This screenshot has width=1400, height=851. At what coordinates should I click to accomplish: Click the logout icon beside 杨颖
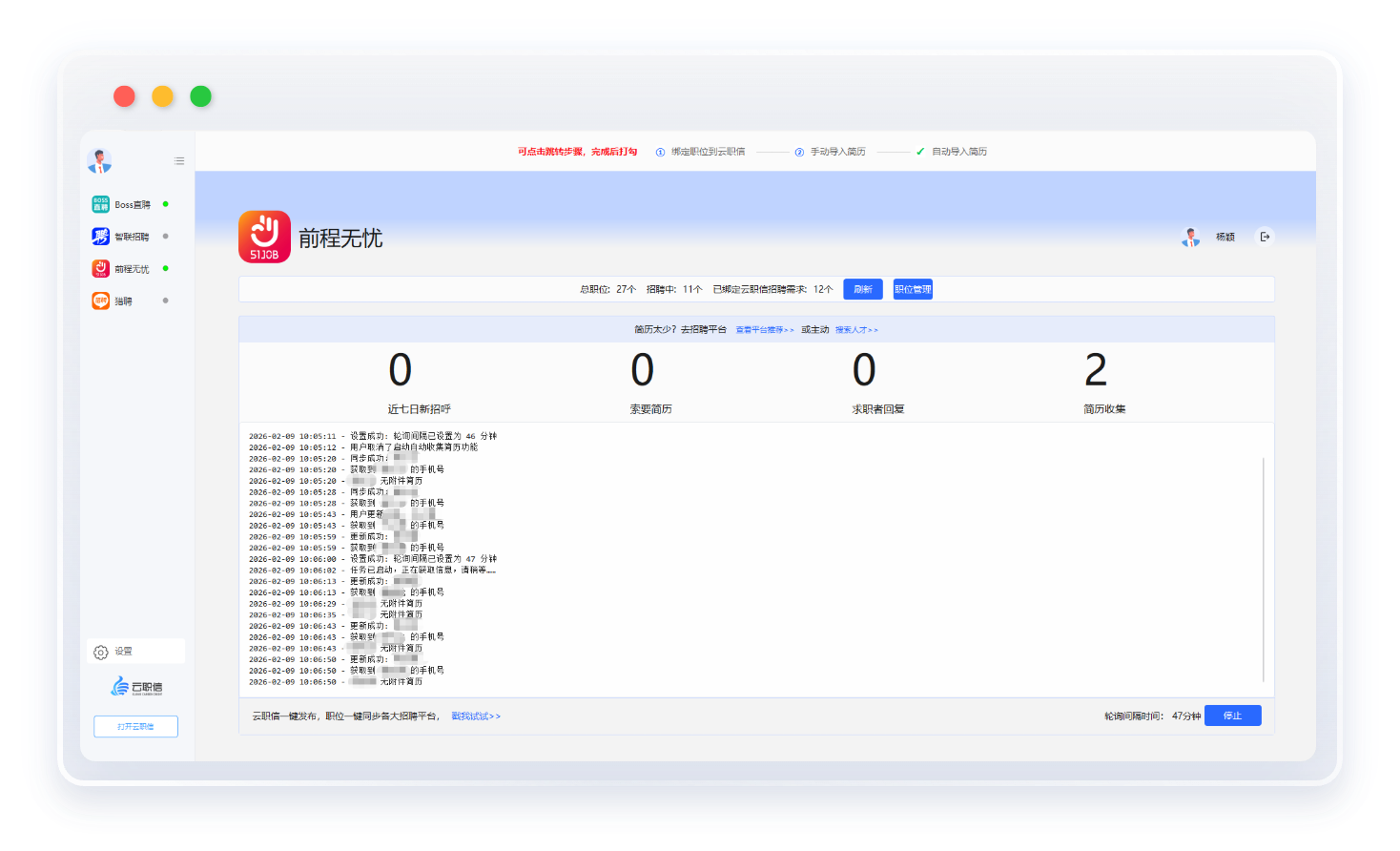point(1265,237)
